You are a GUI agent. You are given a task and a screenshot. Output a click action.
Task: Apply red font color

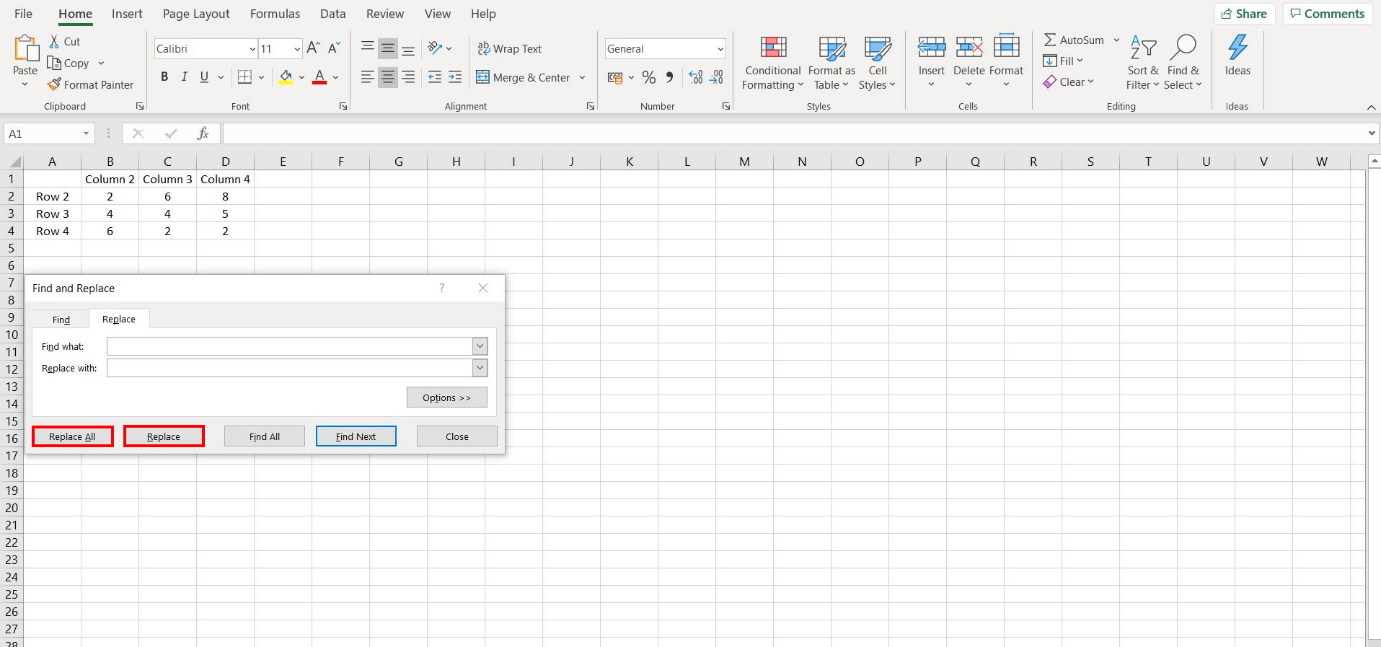pos(319,77)
